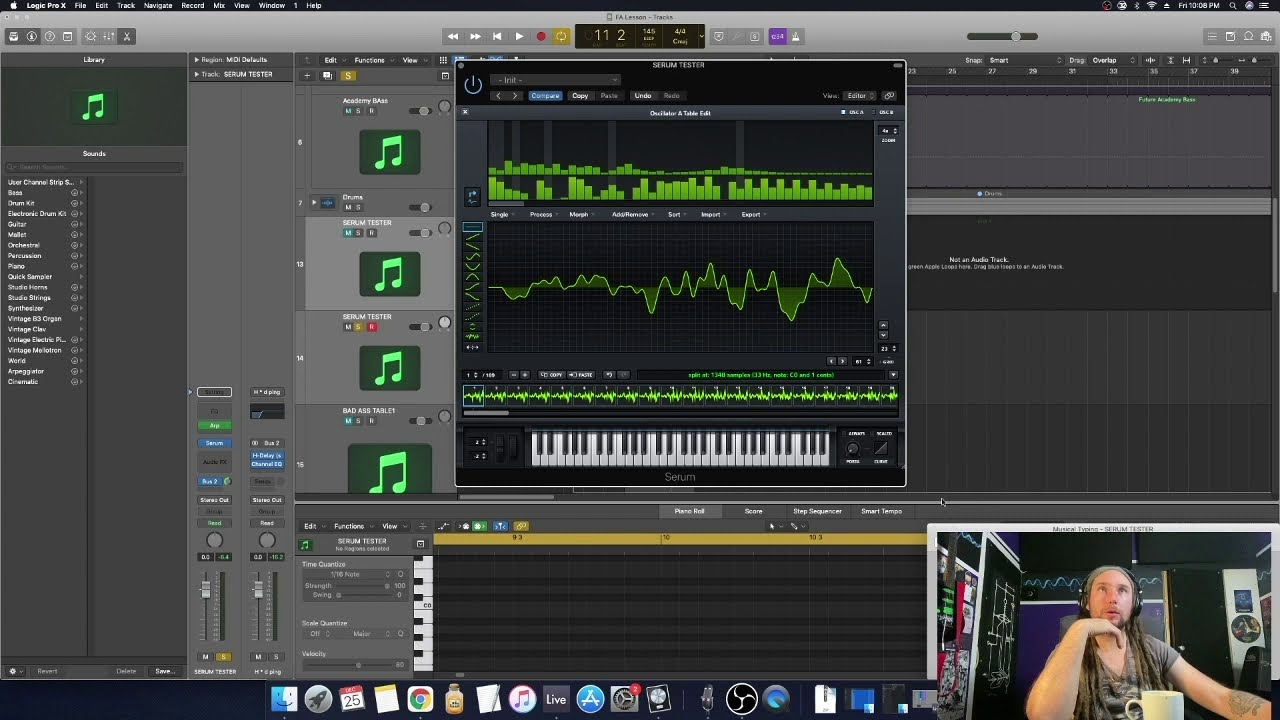1280x720 pixels.
Task: Open the Library button in the control bar
Action: tap(13, 36)
